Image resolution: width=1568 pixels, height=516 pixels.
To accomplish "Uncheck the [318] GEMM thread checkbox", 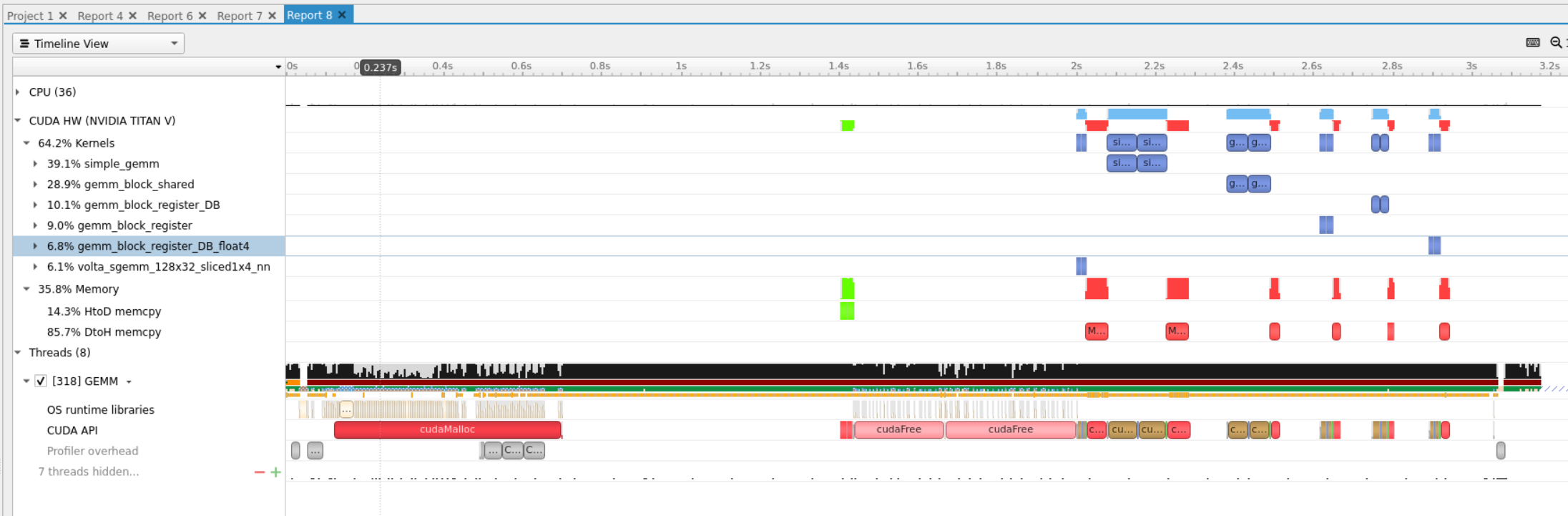I will (41, 381).
